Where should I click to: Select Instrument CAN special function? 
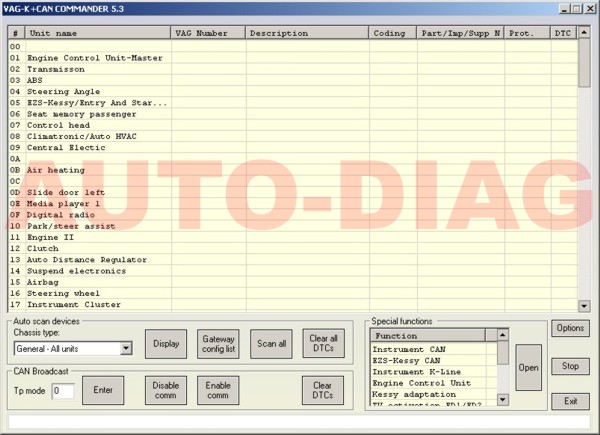click(x=434, y=349)
